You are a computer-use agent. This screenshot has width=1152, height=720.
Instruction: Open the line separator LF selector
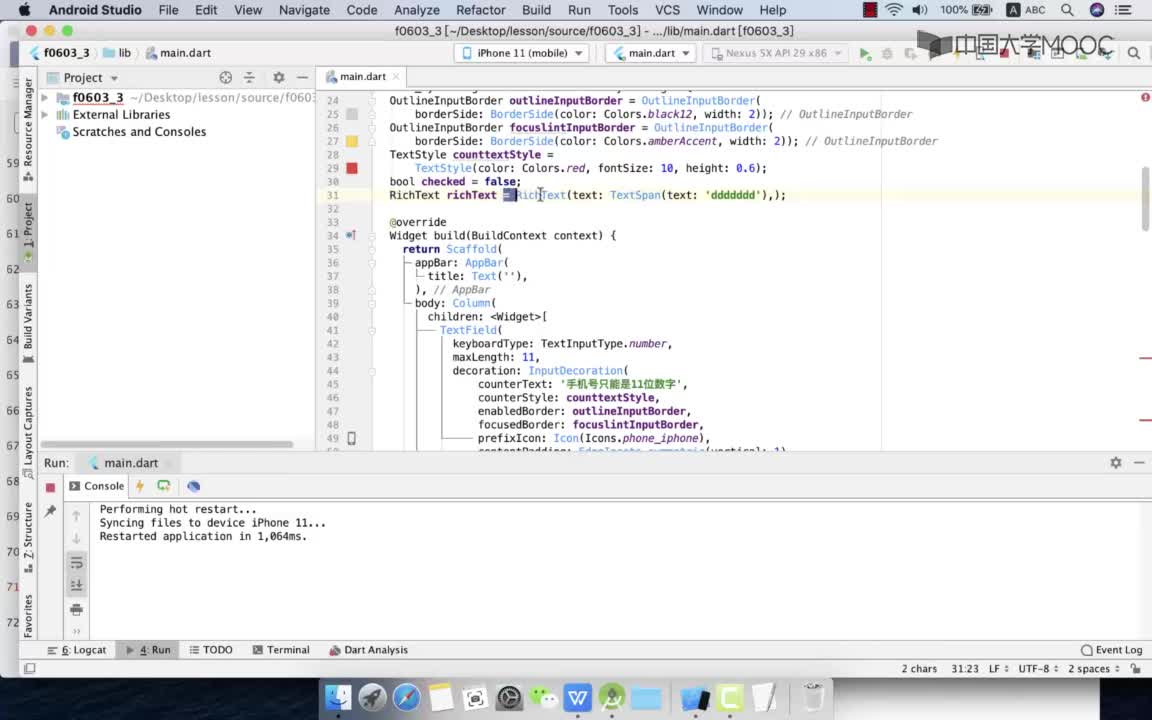pyautogui.click(x=998, y=669)
